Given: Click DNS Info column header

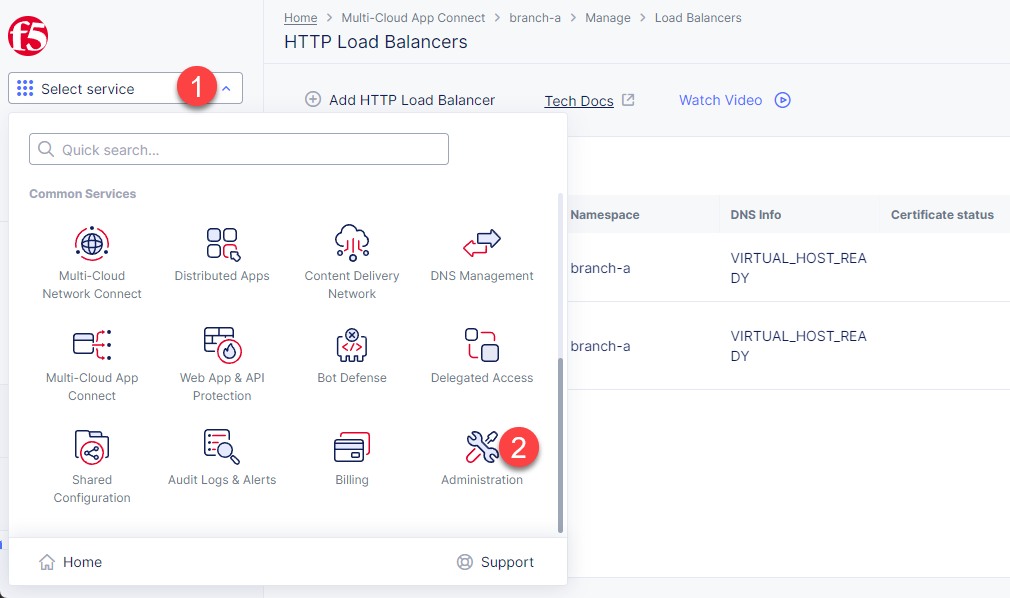Looking at the screenshot, I should pos(756,215).
